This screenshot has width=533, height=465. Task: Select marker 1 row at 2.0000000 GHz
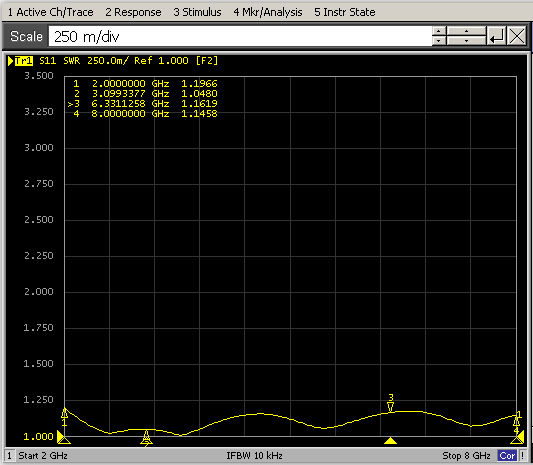tap(145, 84)
